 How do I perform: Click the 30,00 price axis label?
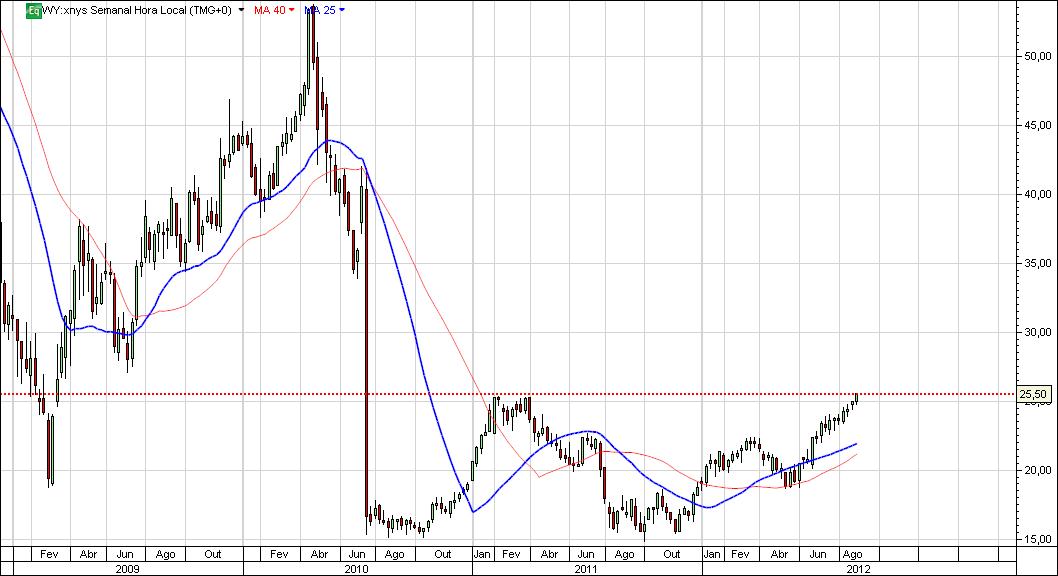[x=1037, y=332]
